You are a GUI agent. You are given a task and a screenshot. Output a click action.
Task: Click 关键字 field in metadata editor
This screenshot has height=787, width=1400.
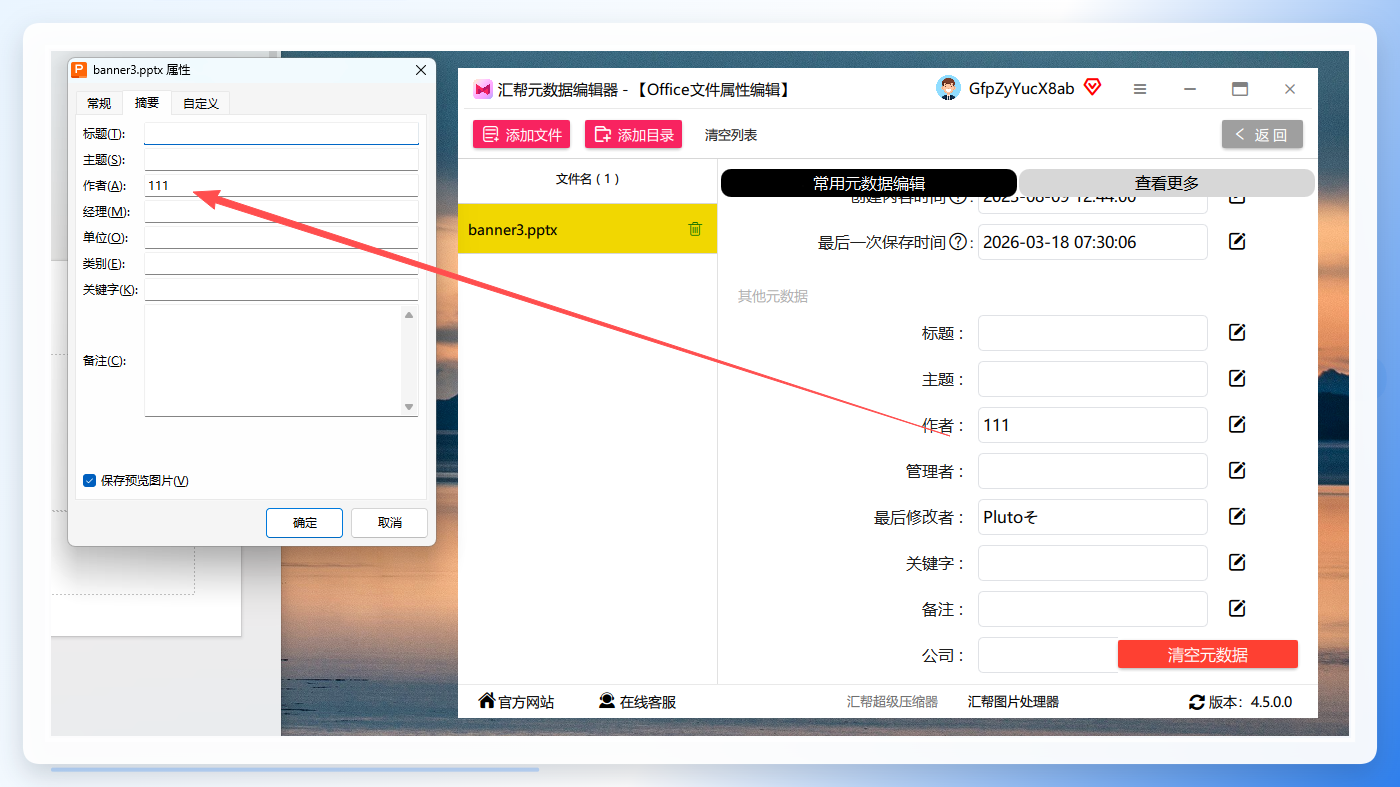click(1093, 563)
